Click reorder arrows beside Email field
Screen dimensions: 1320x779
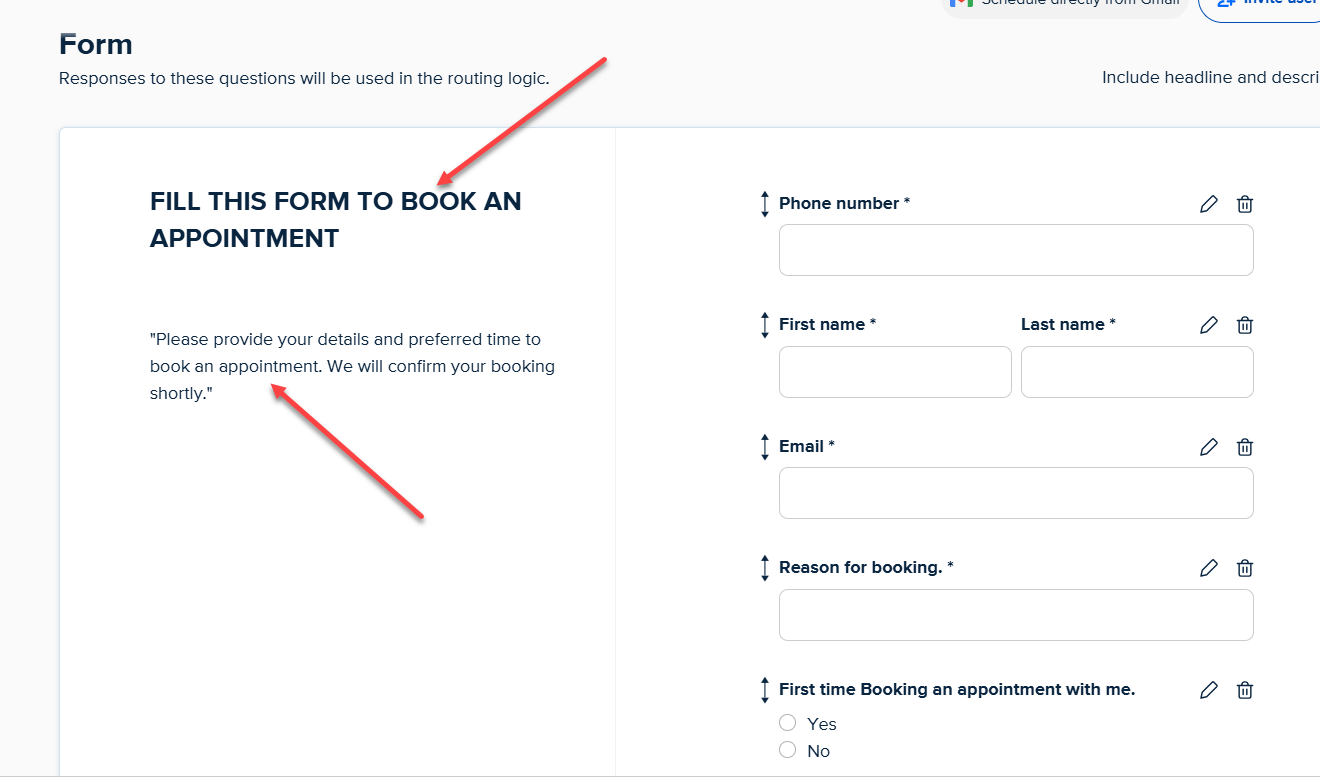765,447
